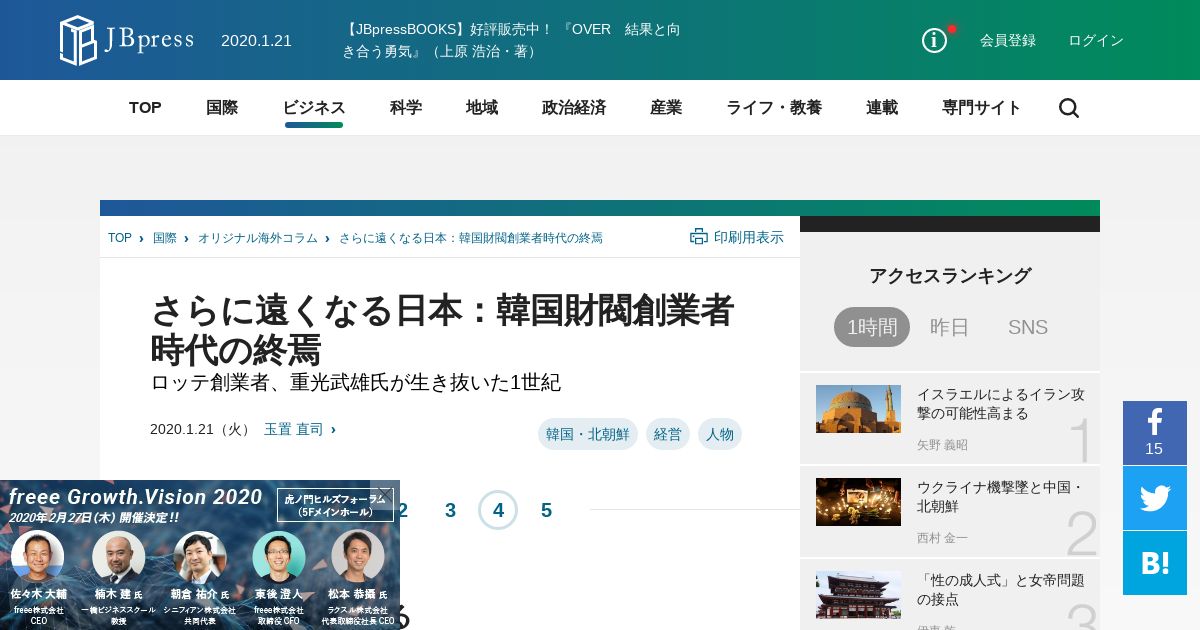Switch ranking to 昨日 tab
The image size is (1200, 630).
950,327
